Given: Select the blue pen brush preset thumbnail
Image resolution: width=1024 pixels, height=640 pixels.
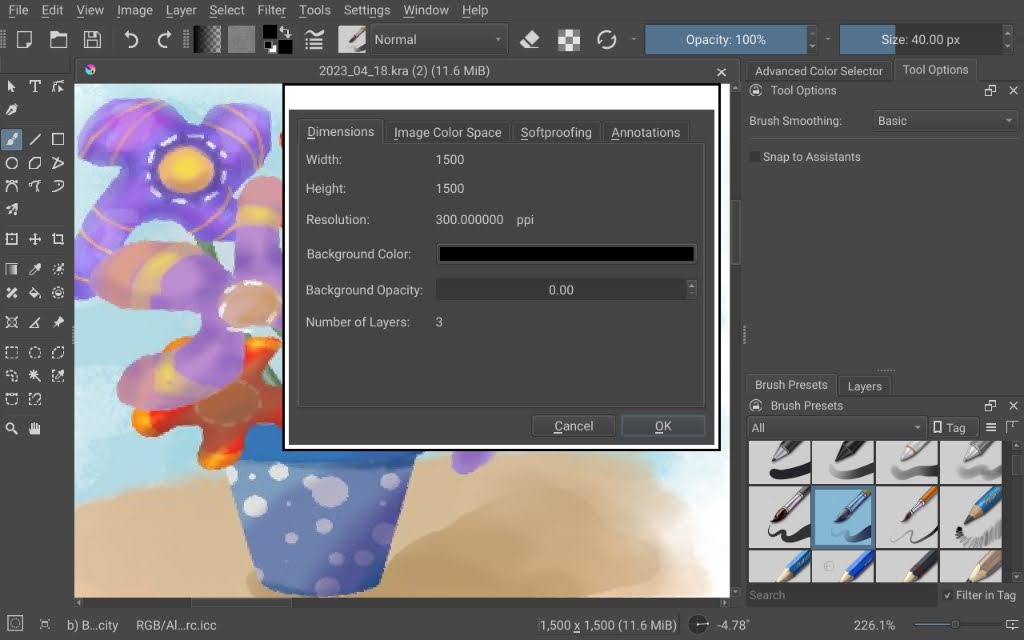Looking at the screenshot, I should click(842, 517).
